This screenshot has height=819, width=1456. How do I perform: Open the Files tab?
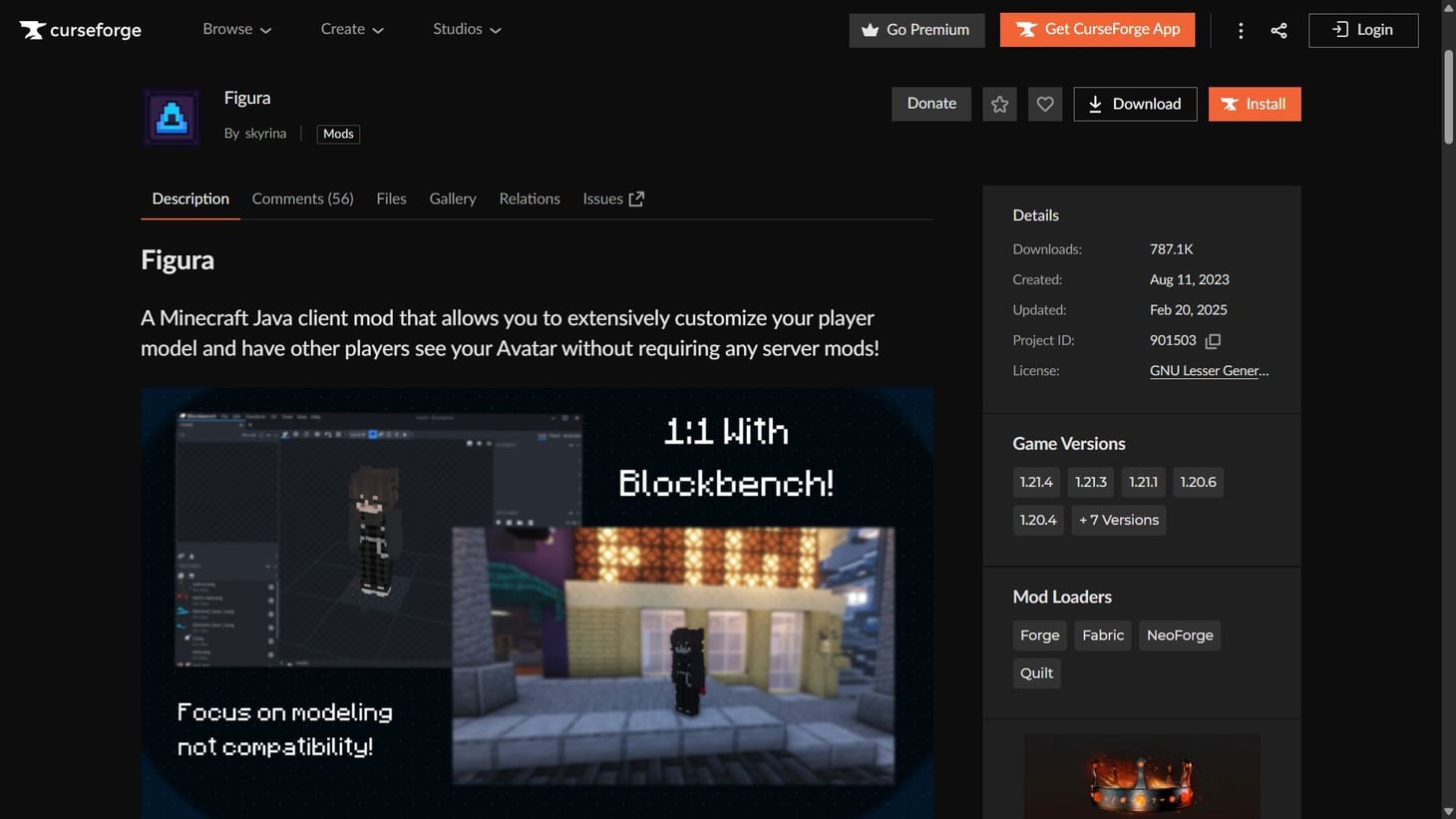(x=391, y=199)
